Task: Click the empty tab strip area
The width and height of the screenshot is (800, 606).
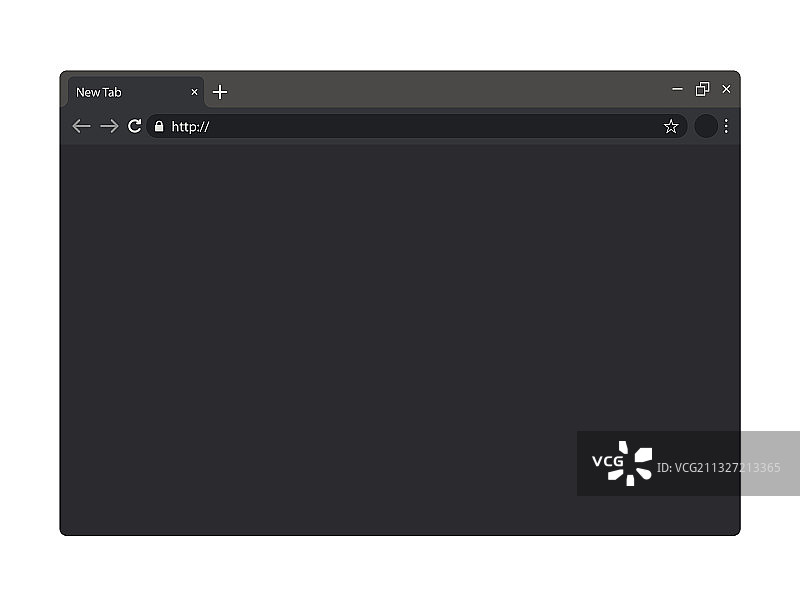Action: [449, 89]
